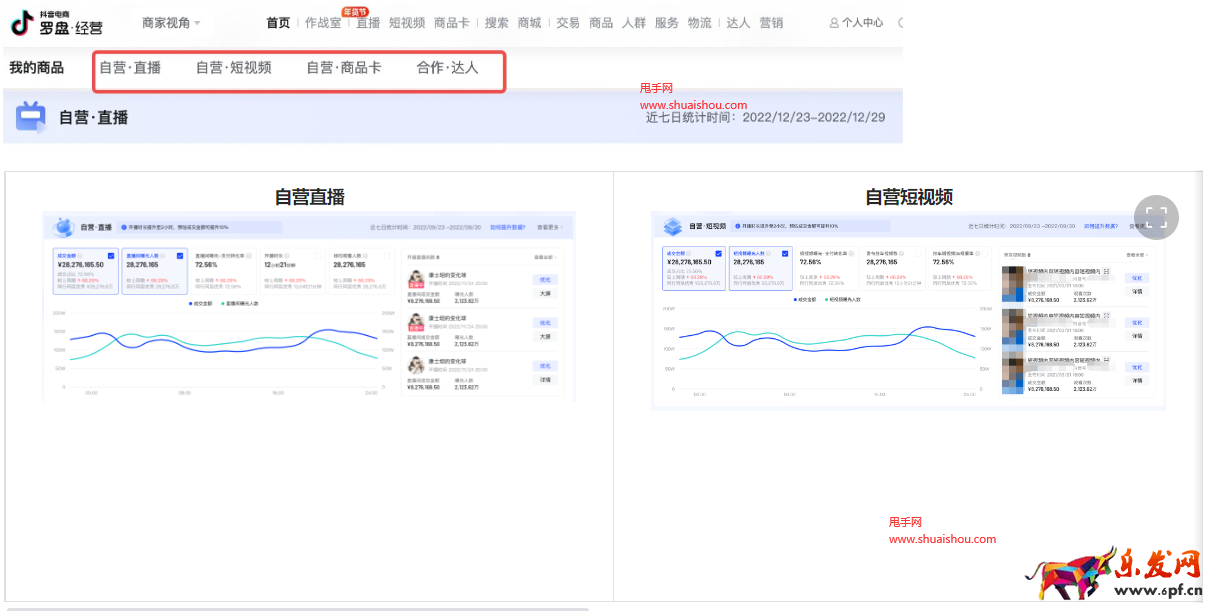Open first video thumbnail in 自营短视频 list

tap(1012, 283)
